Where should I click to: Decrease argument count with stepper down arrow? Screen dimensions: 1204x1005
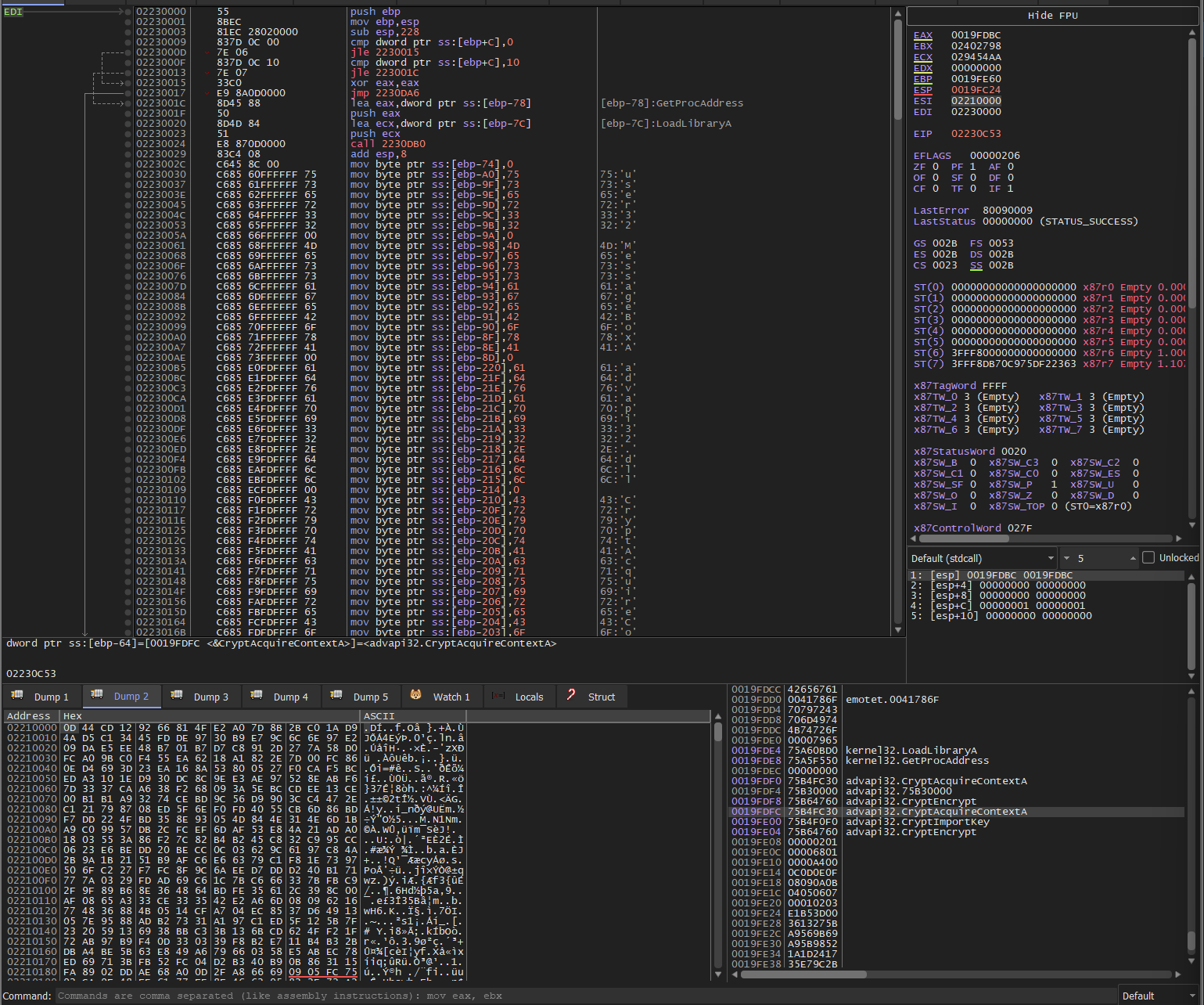pos(1066,558)
